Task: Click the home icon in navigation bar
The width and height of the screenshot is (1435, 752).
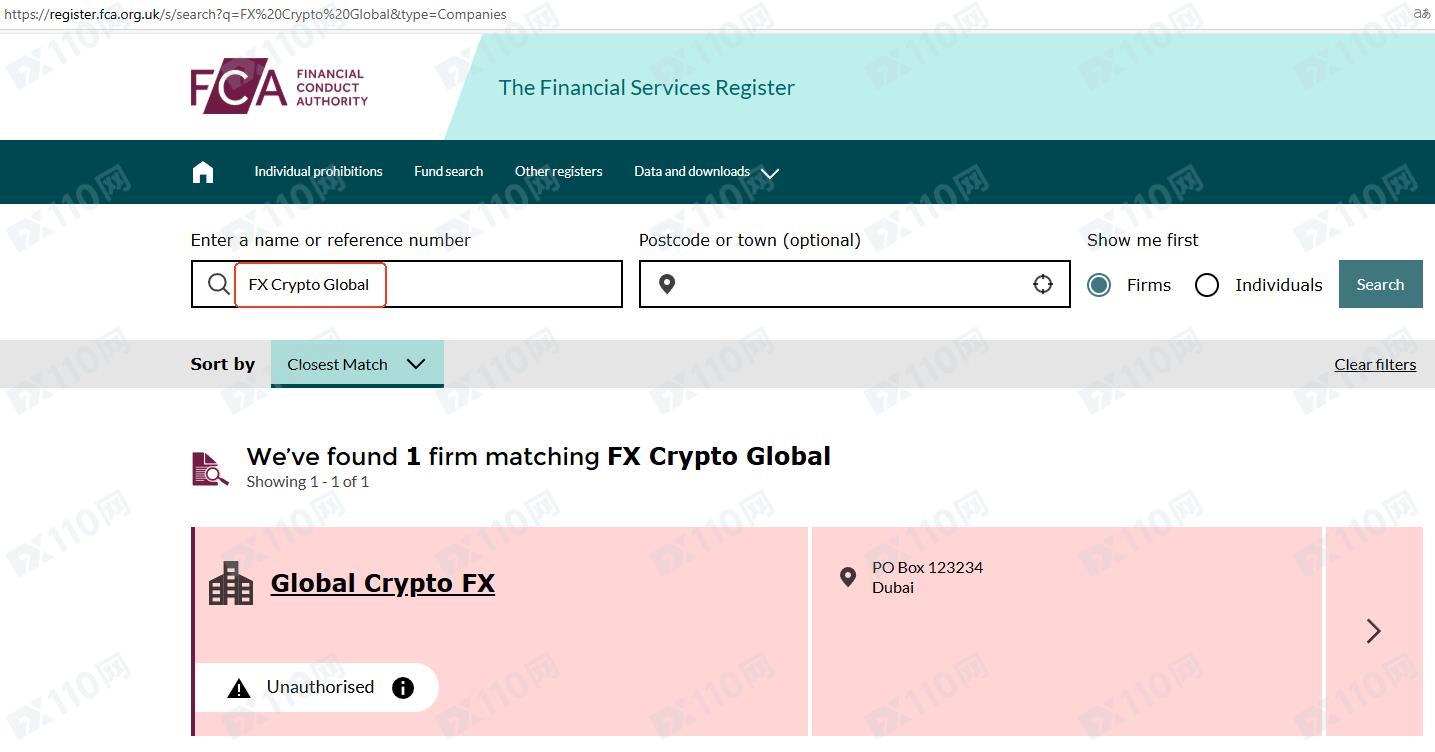Action: click(x=203, y=172)
